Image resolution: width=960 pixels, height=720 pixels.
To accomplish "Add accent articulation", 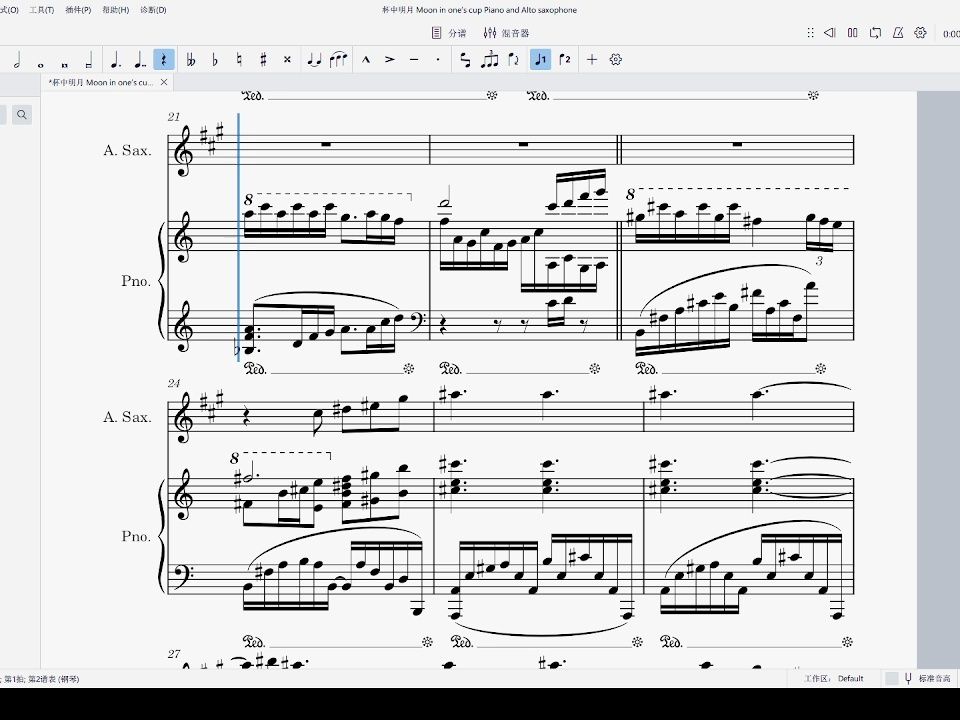I will coord(389,60).
